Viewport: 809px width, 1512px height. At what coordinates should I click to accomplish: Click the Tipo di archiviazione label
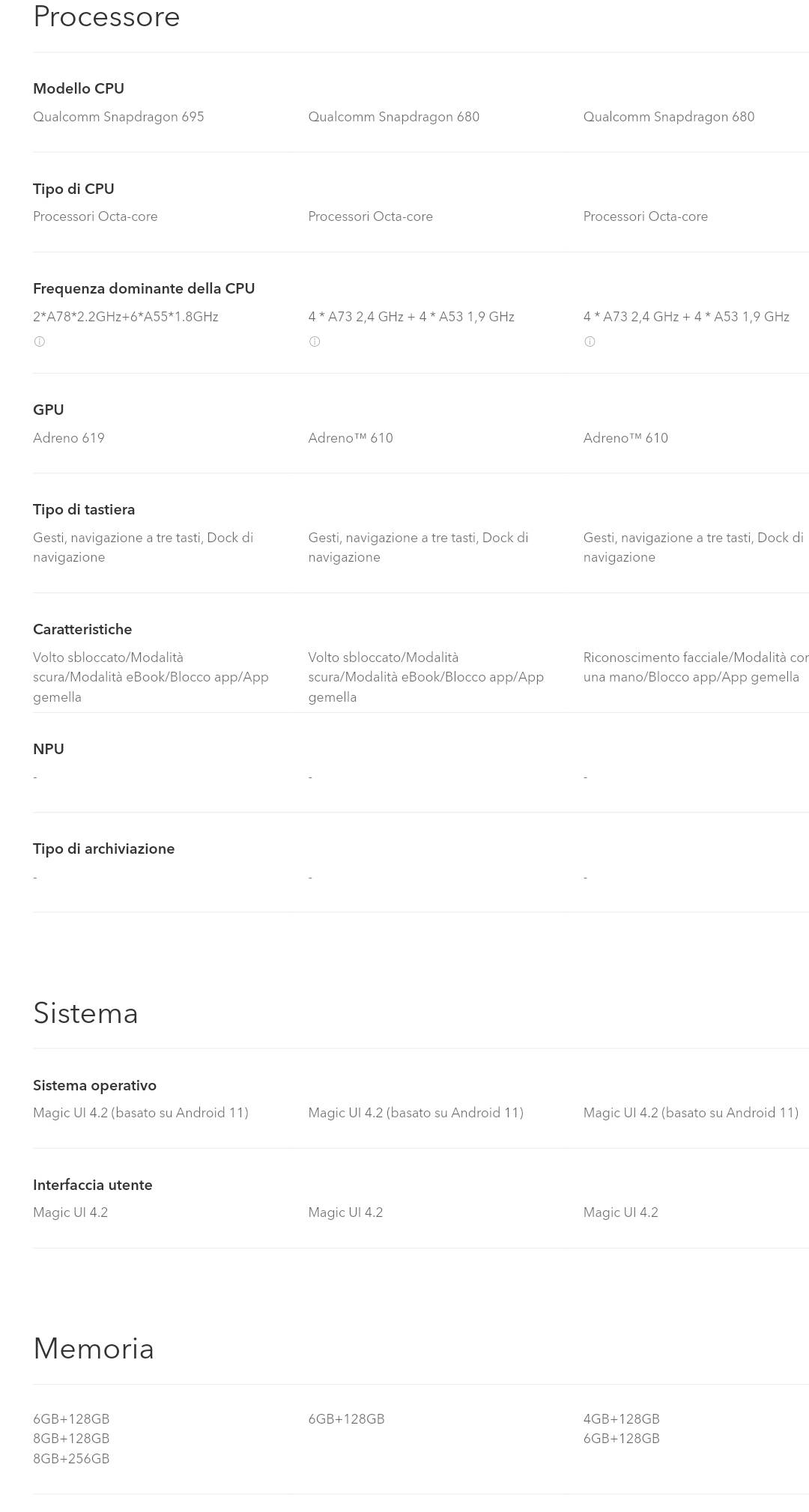click(x=103, y=848)
